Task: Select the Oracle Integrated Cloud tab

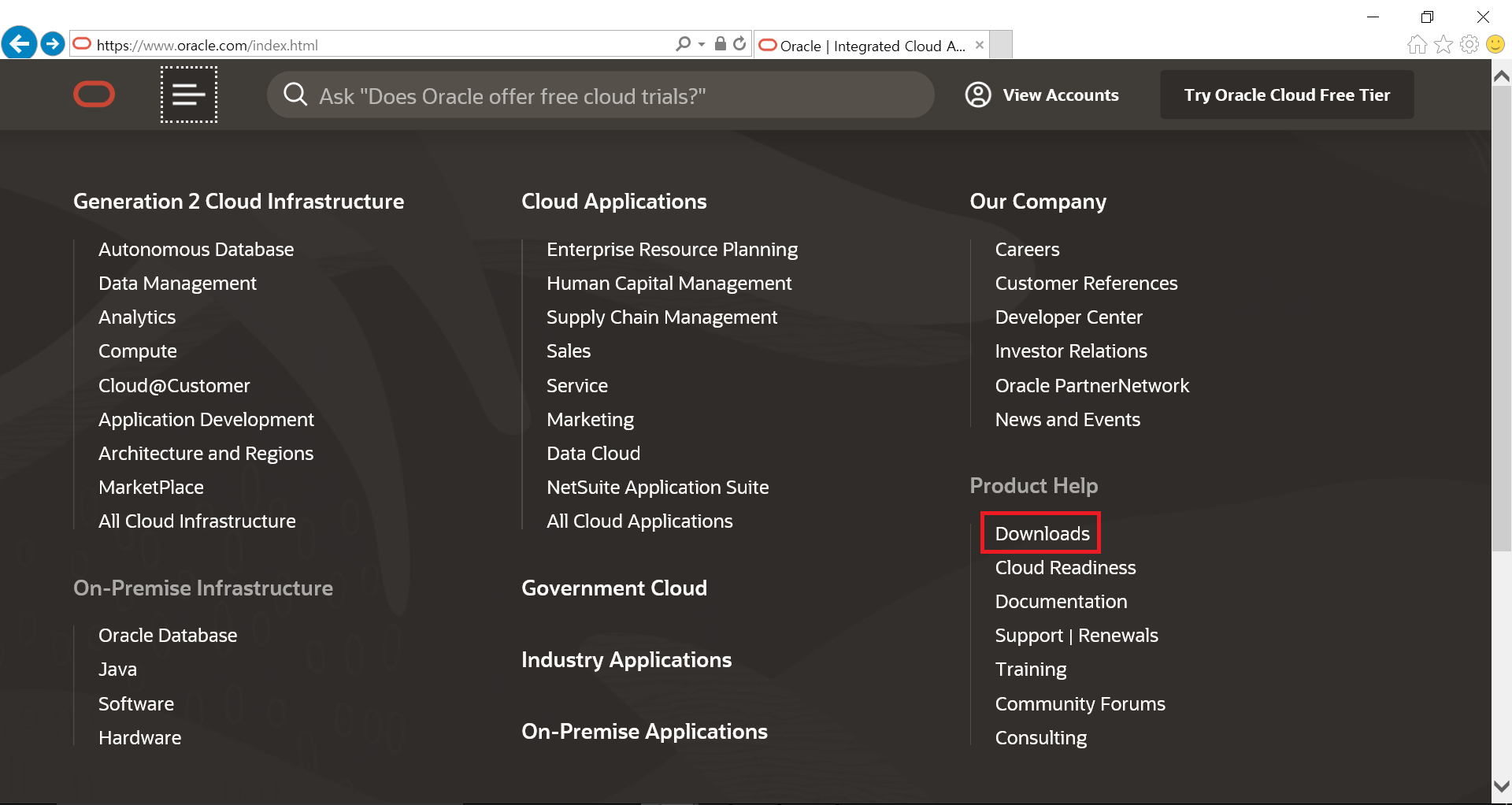Action: pyautogui.click(x=872, y=46)
